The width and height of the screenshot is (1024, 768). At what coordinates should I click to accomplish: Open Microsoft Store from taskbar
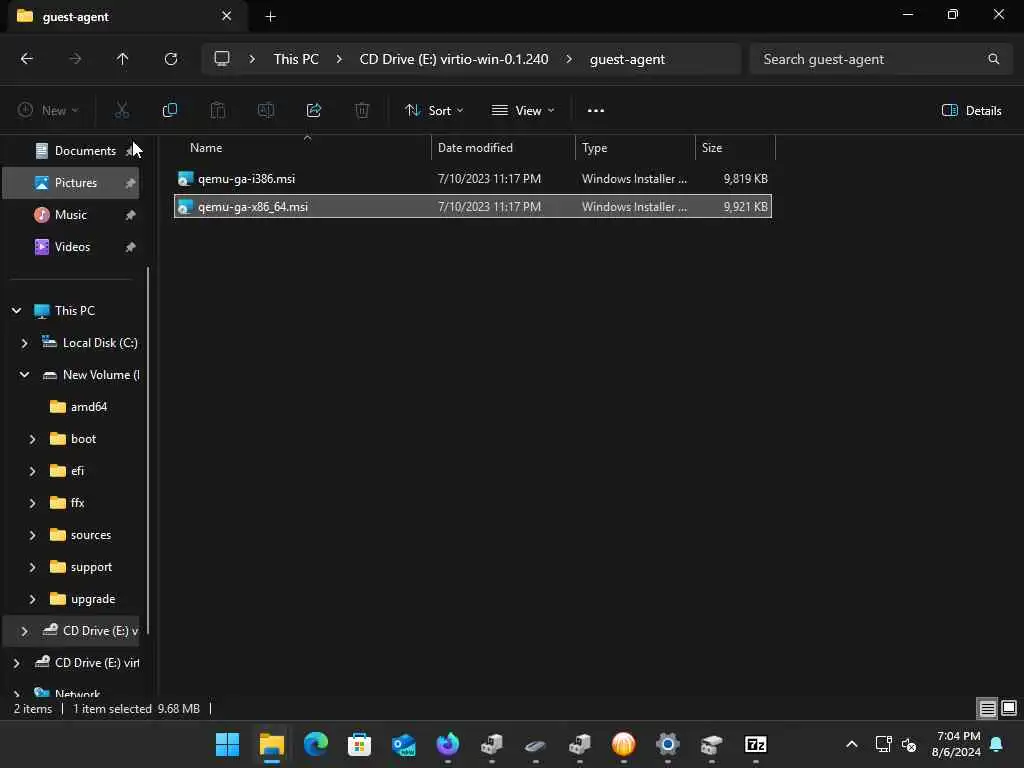click(x=359, y=744)
